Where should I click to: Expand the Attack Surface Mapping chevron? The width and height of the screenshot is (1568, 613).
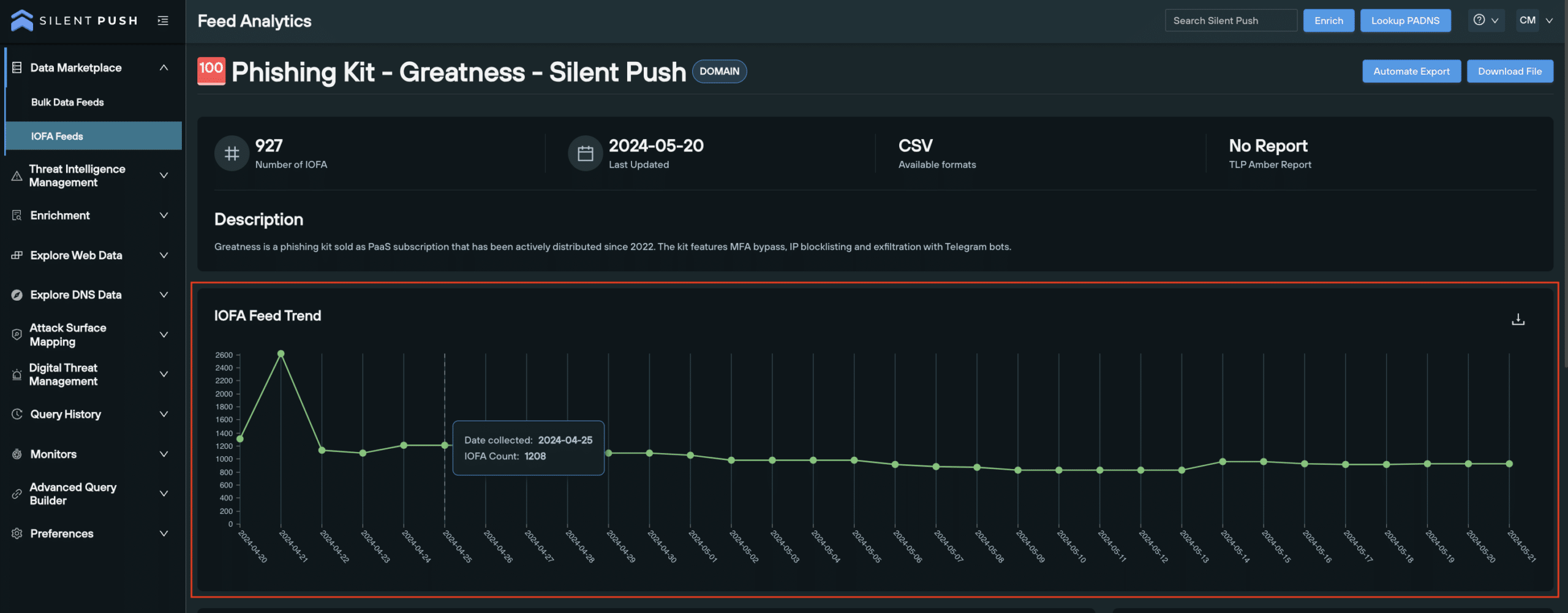tap(164, 334)
